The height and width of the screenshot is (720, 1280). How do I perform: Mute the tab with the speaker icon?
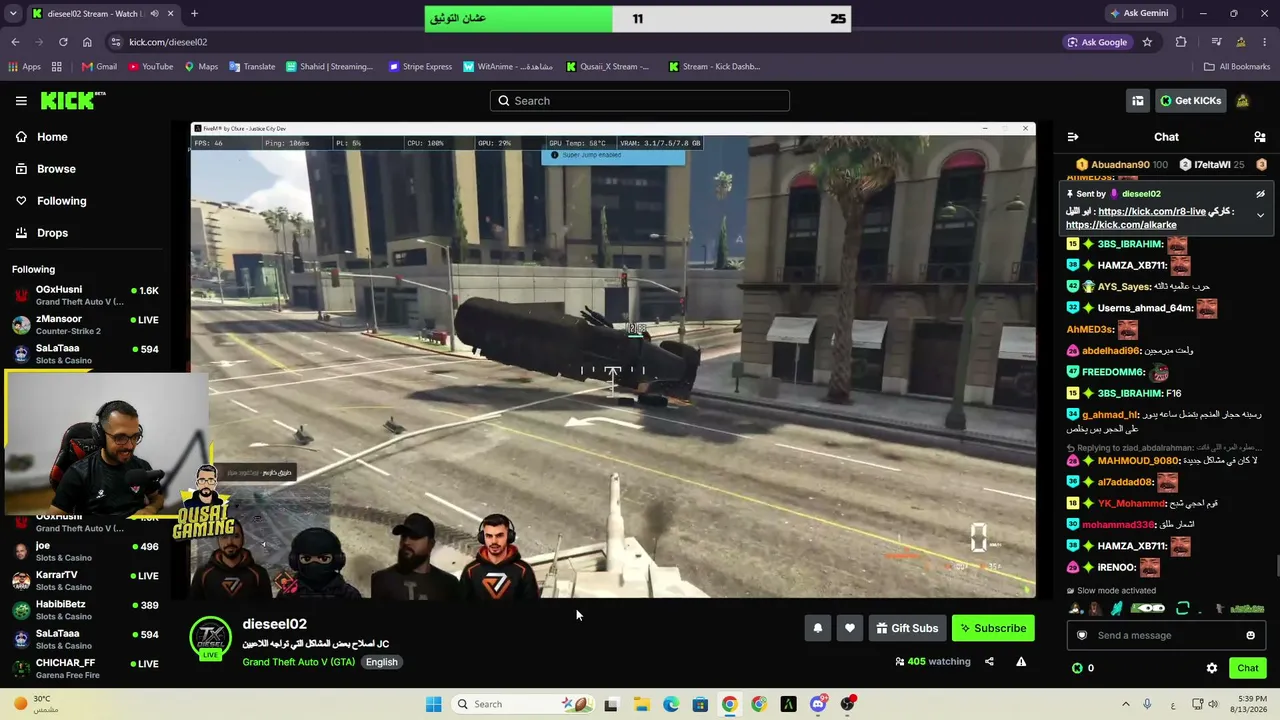[154, 14]
